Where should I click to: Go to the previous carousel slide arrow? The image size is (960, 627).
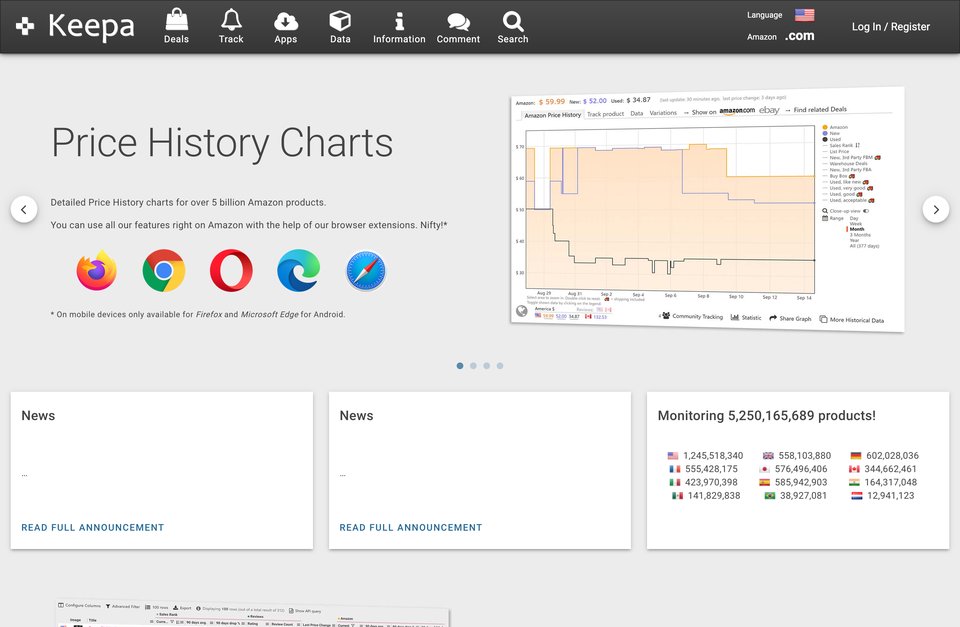[x=24, y=209]
